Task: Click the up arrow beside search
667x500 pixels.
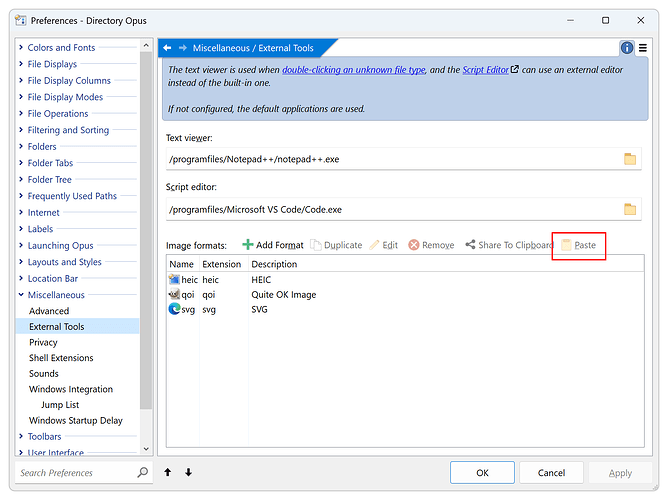Action: click(x=168, y=473)
